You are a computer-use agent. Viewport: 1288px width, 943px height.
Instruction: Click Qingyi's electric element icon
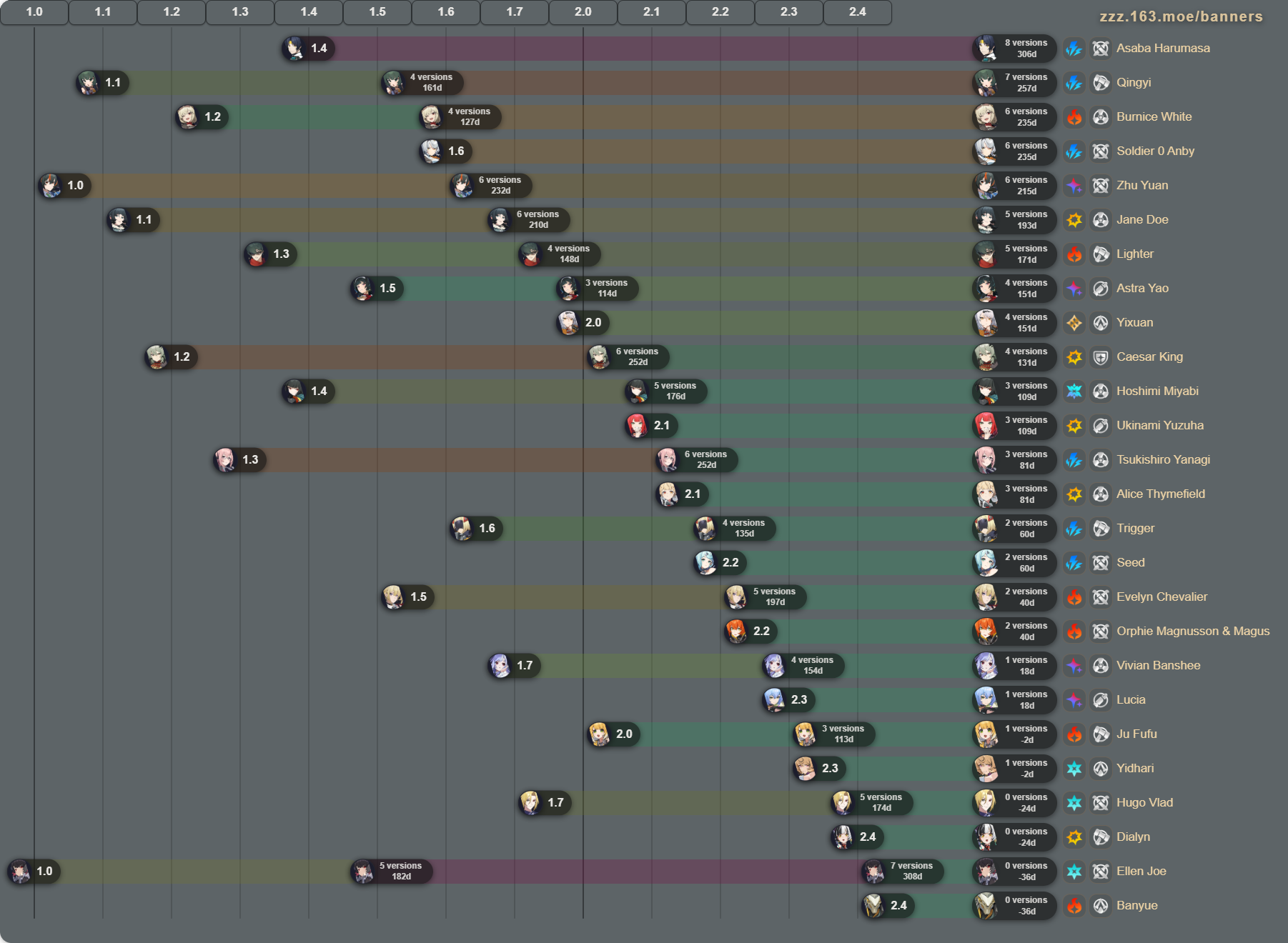click(x=1074, y=83)
